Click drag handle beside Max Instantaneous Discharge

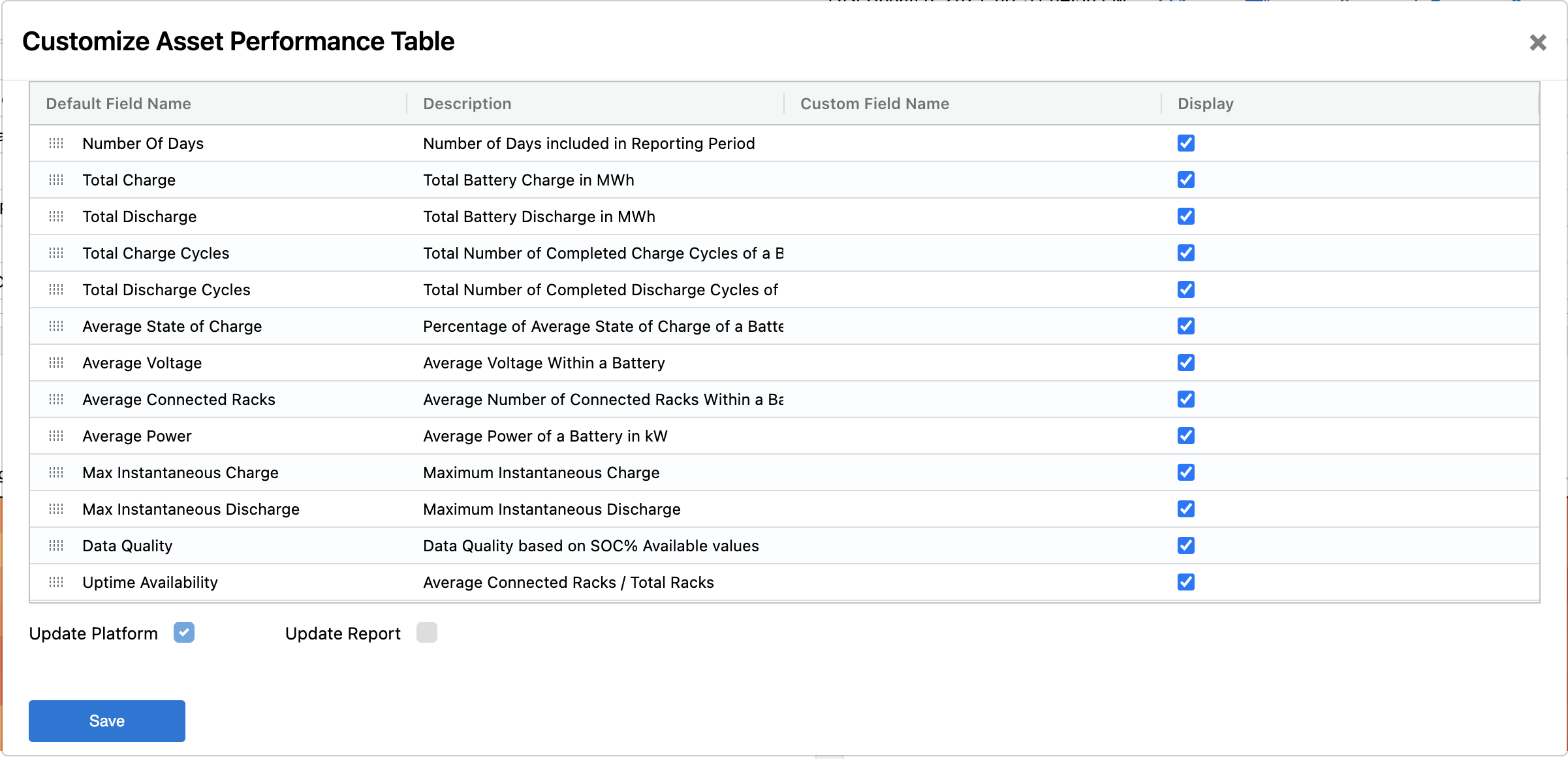56,509
